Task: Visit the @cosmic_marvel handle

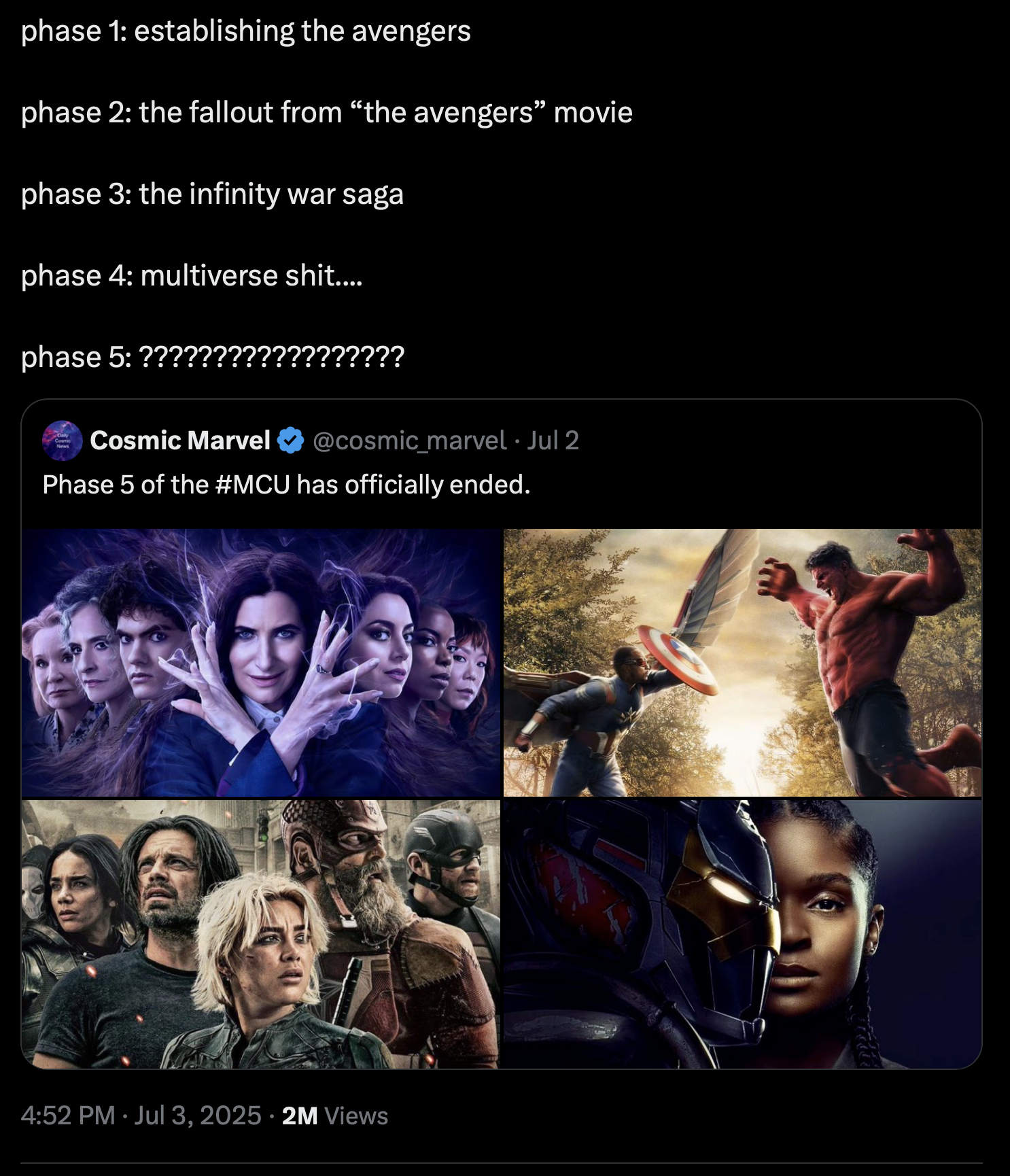Action: pyautogui.click(x=410, y=440)
